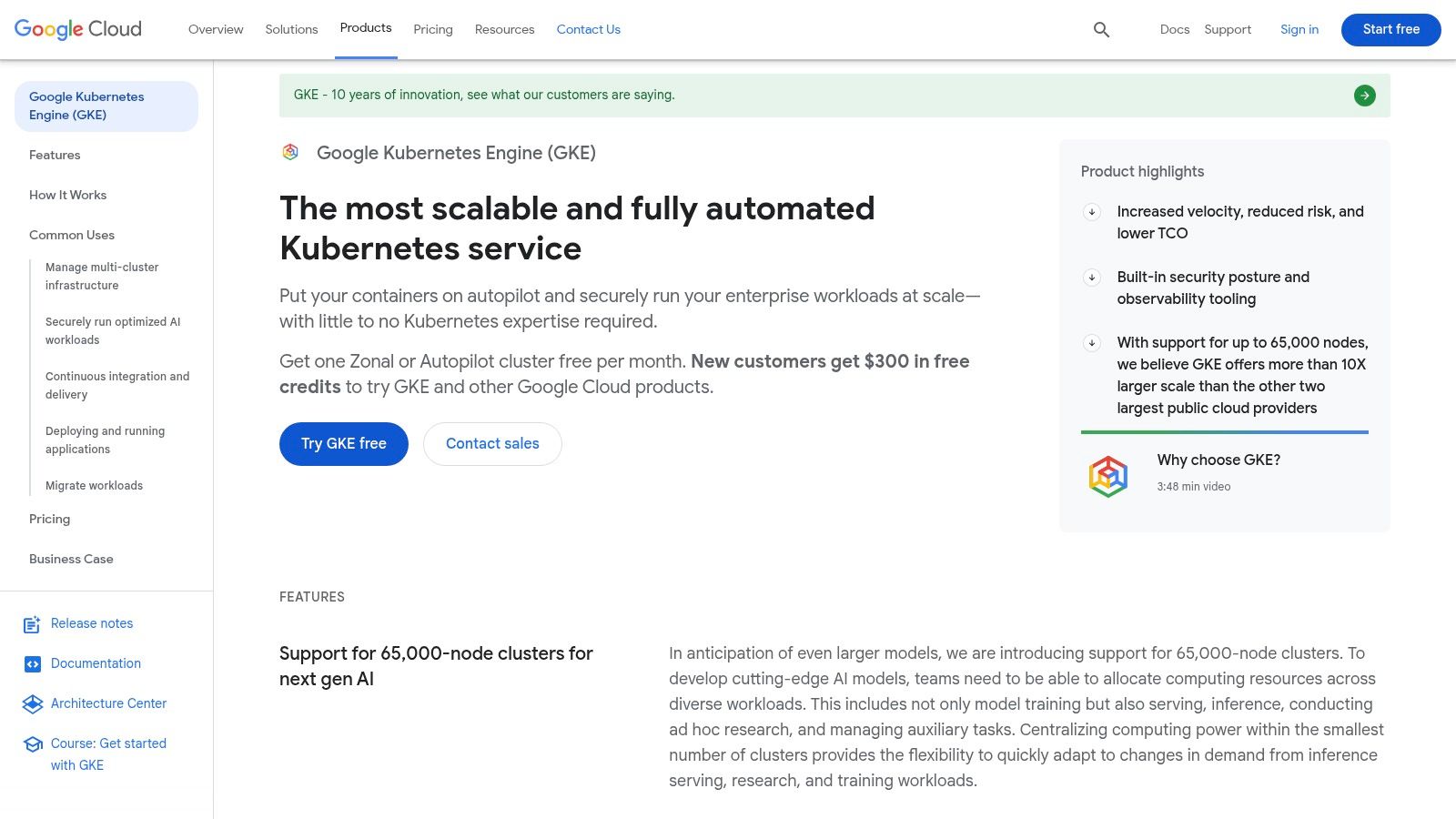Screen dimensions: 1456x819
Task: Click the graduation cap Course icon
Action: tap(33, 744)
